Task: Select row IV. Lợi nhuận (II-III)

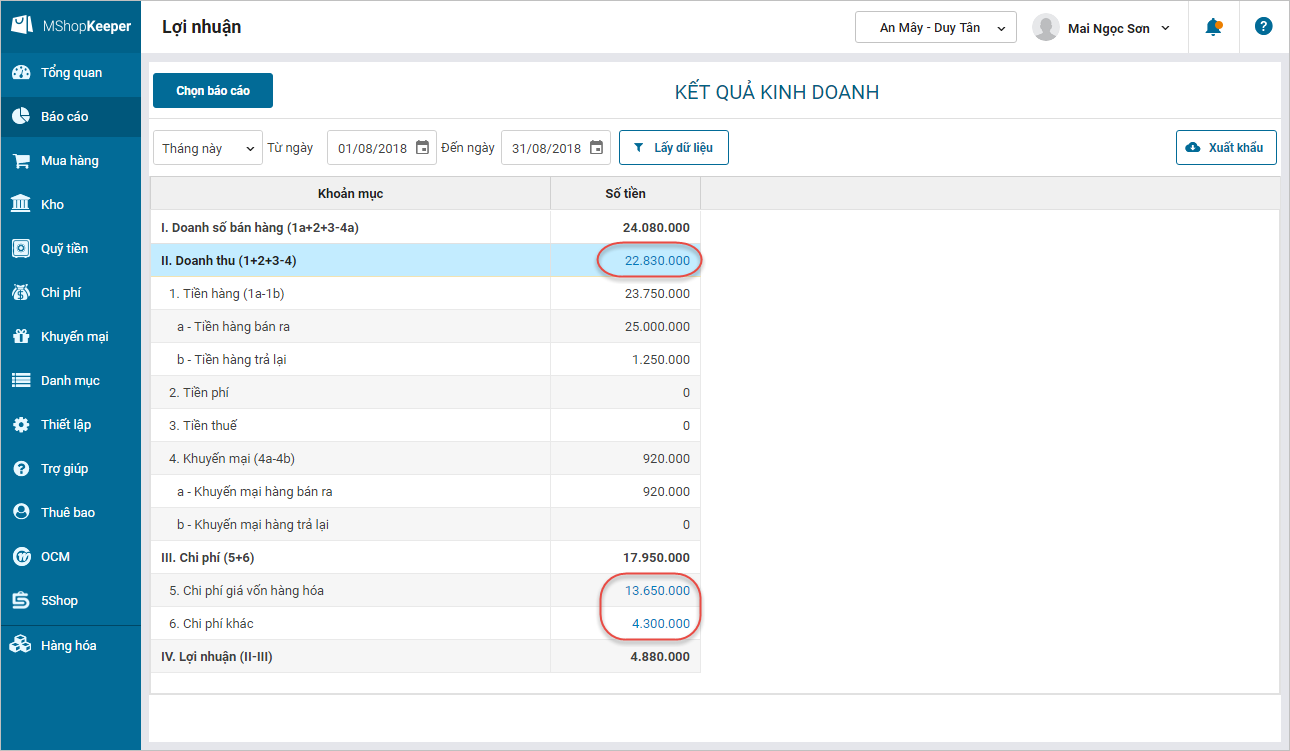Action: click(x=426, y=657)
